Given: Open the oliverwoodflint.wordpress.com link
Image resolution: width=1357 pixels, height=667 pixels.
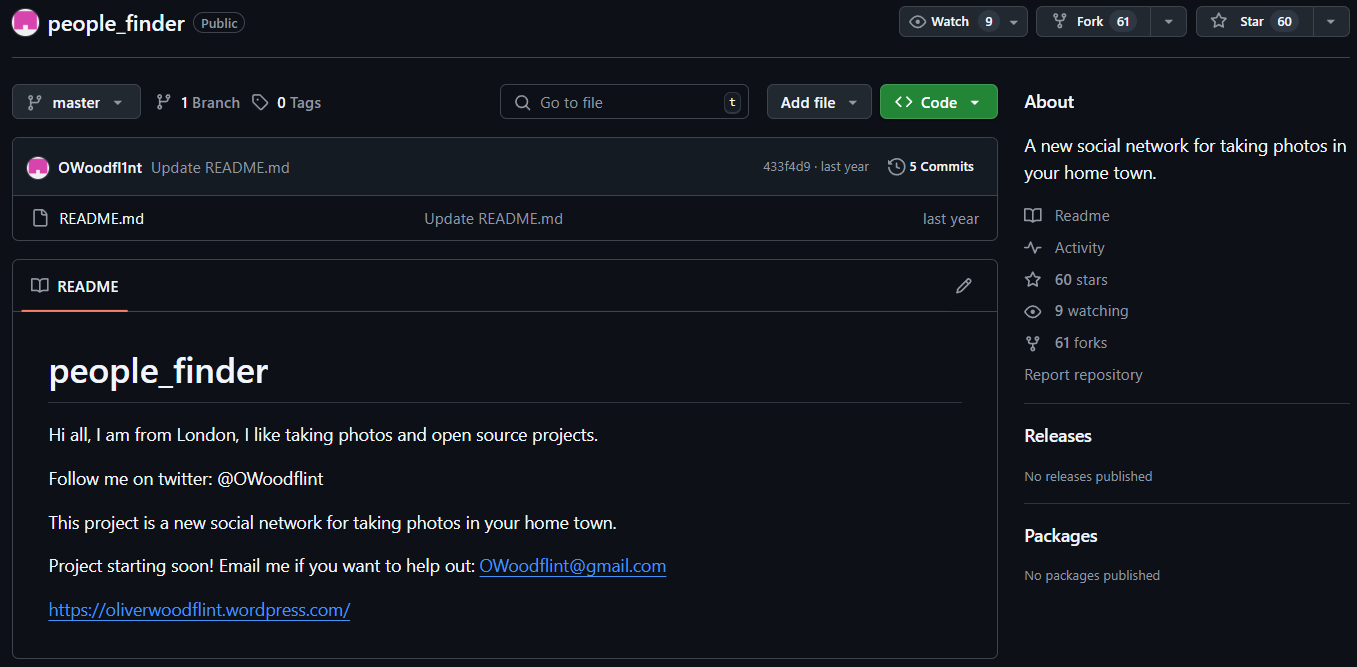Looking at the screenshot, I should click(x=199, y=609).
